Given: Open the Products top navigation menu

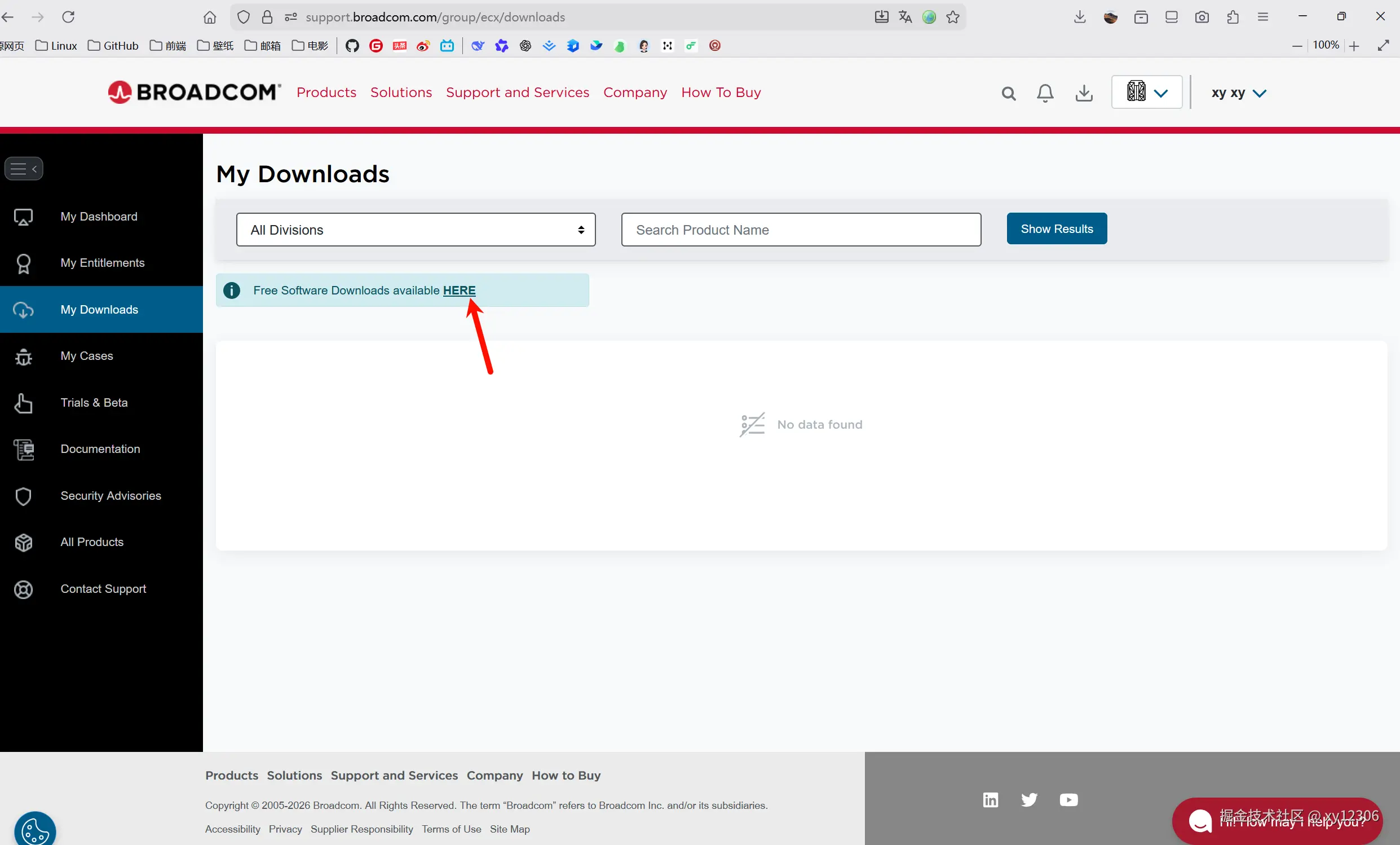Looking at the screenshot, I should pyautogui.click(x=326, y=92).
